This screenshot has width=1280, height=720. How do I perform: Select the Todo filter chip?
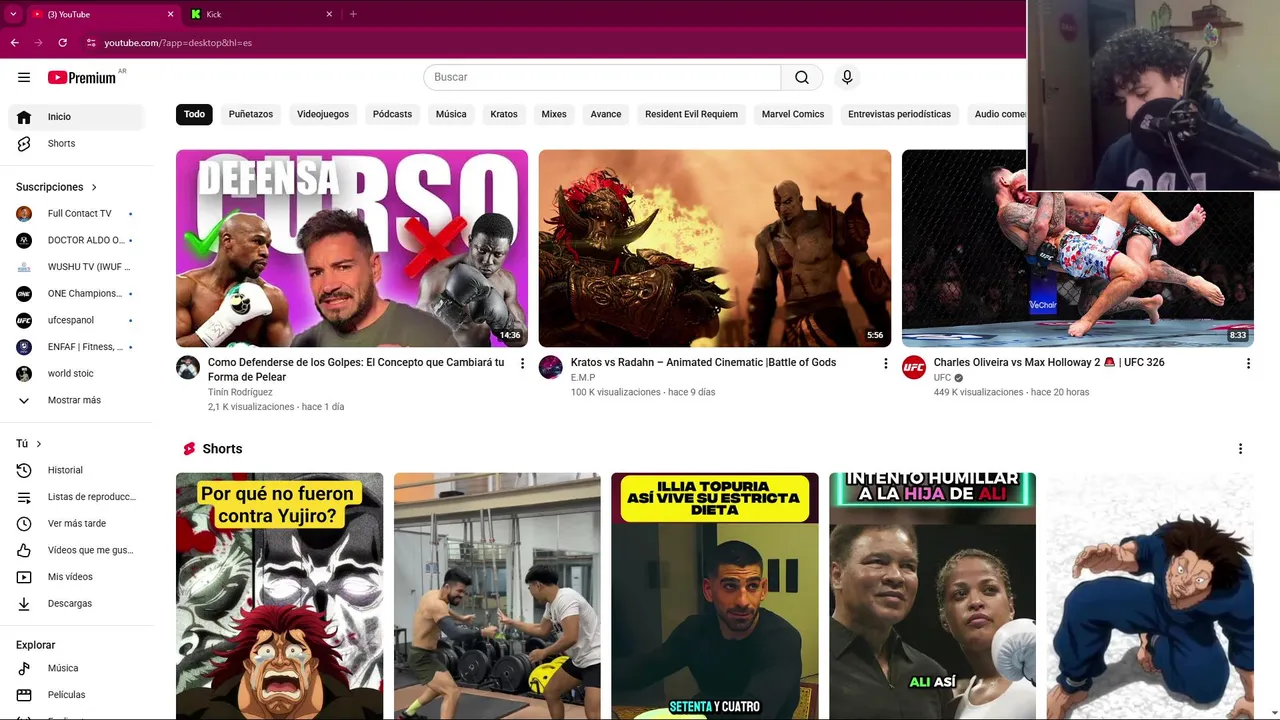194,114
